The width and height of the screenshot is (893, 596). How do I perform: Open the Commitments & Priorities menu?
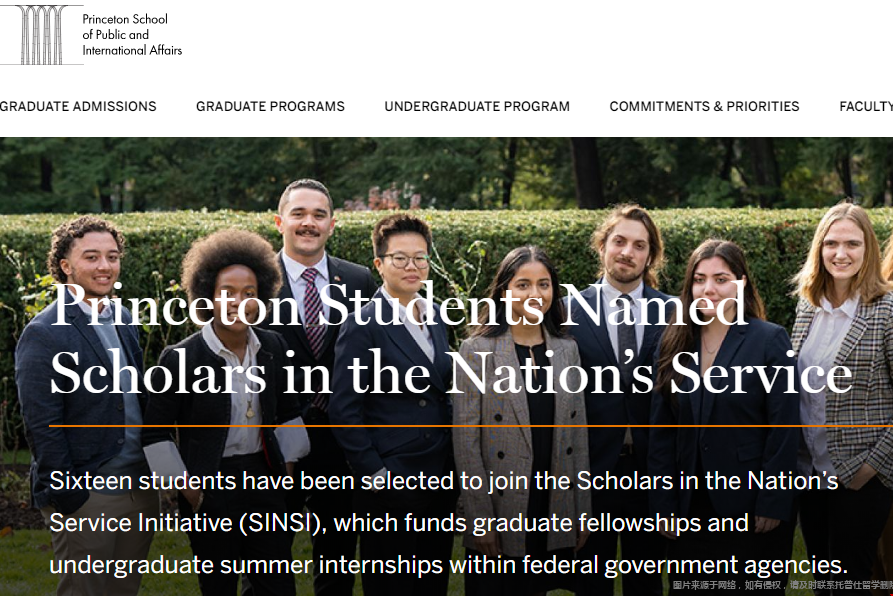pos(704,106)
